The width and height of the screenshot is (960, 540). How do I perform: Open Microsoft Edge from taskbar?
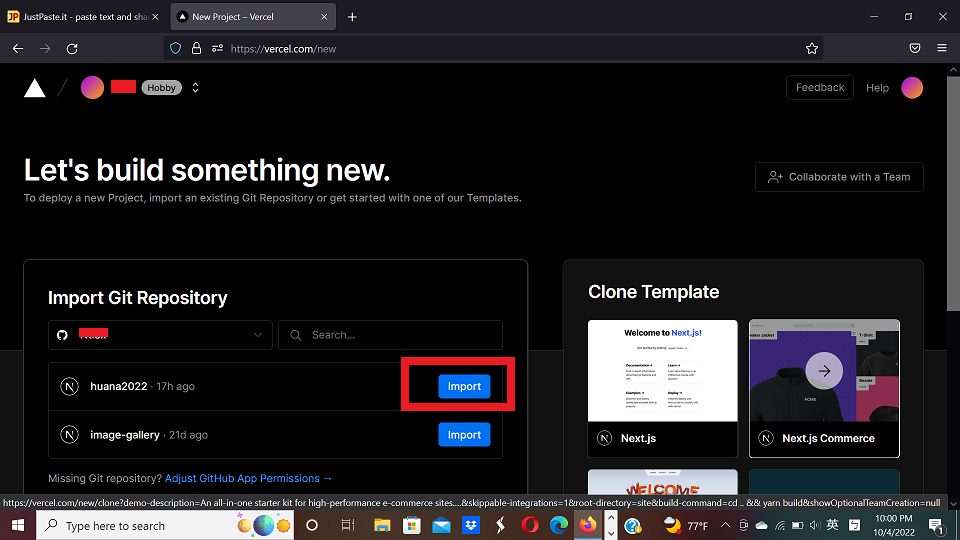point(559,525)
